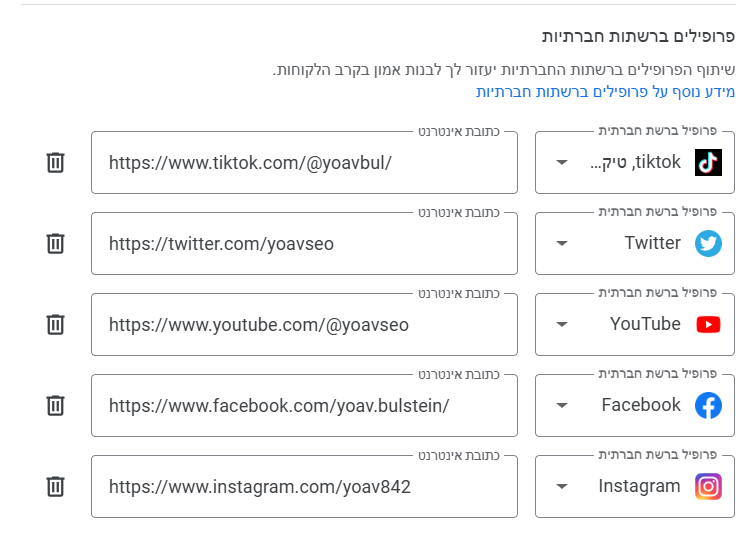Image resolution: width=743 pixels, height=535 pixels.
Task: Remove the Instagram profile entry
Action: coord(56,486)
